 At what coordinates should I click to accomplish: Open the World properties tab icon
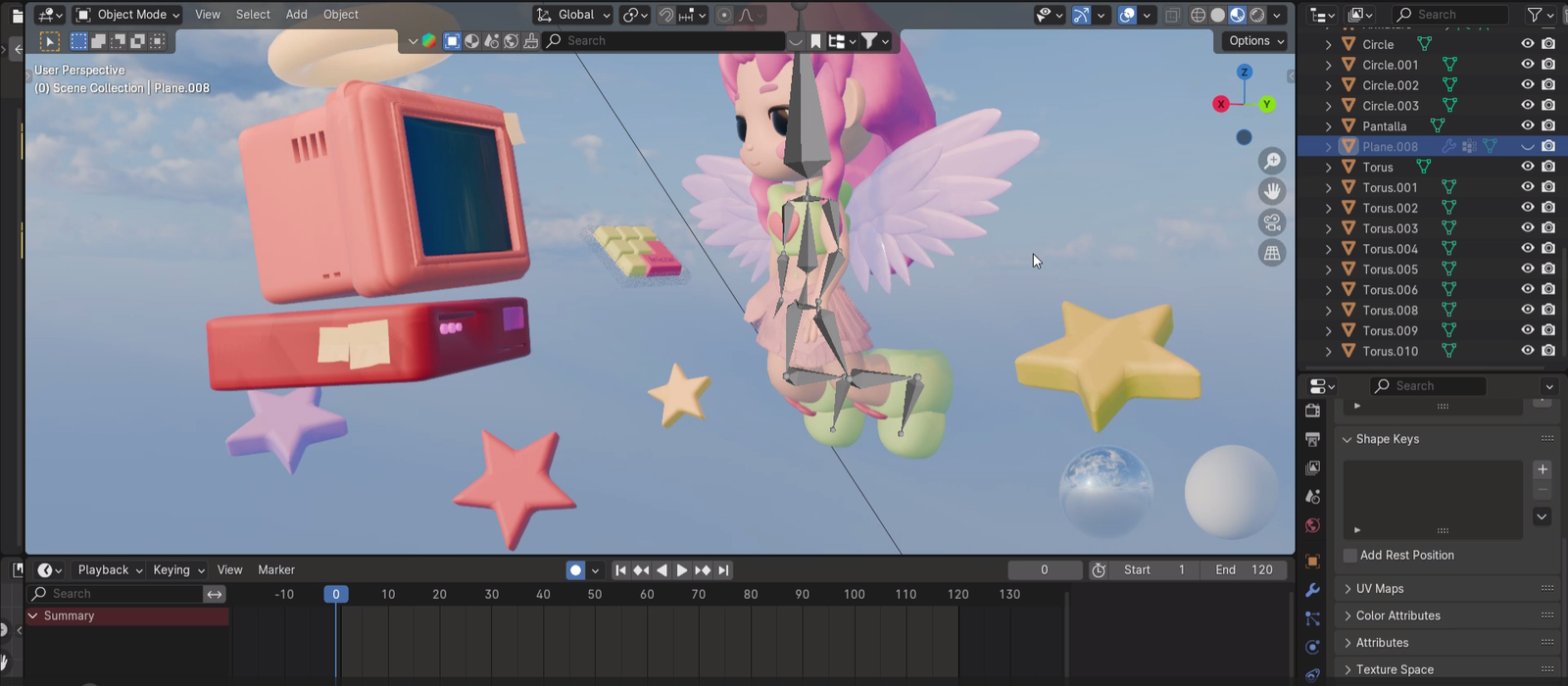point(1312,526)
